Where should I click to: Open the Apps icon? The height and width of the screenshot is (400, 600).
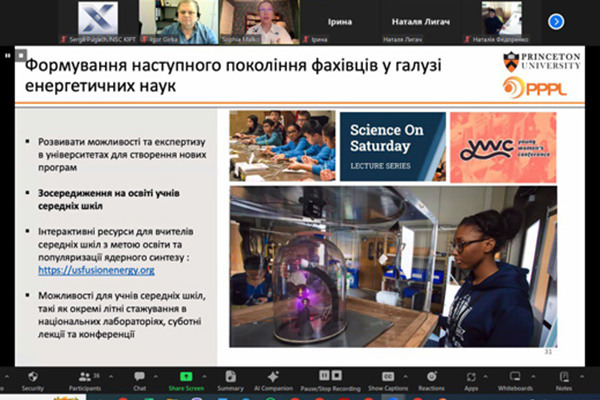(471, 376)
